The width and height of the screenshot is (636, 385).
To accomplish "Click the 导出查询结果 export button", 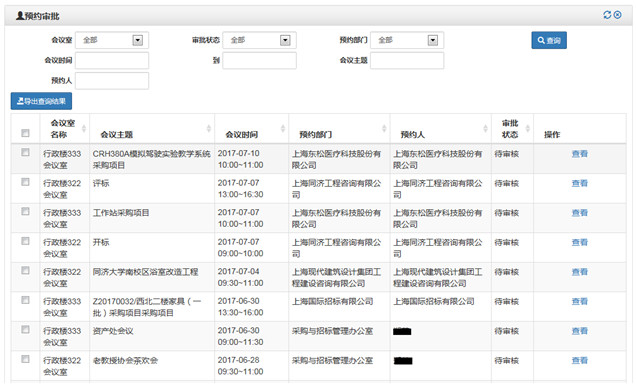I will coord(41,101).
